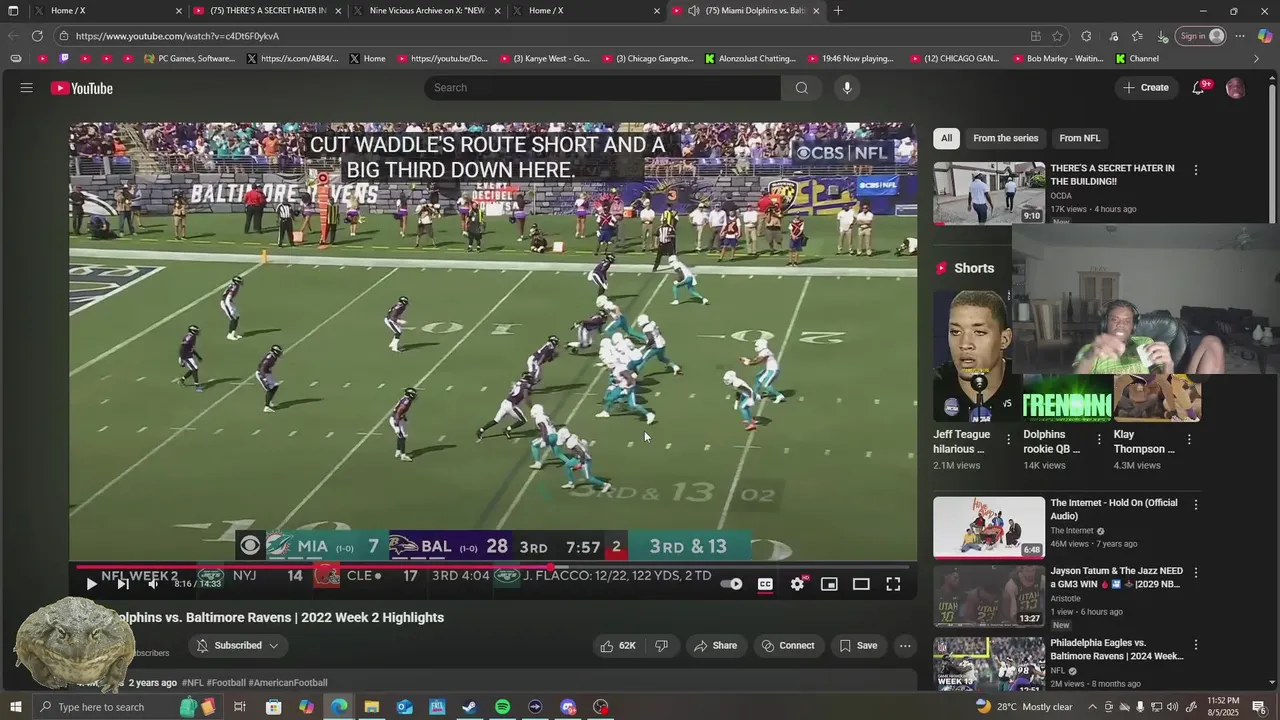Click the browser Sign in button

tap(1201, 36)
